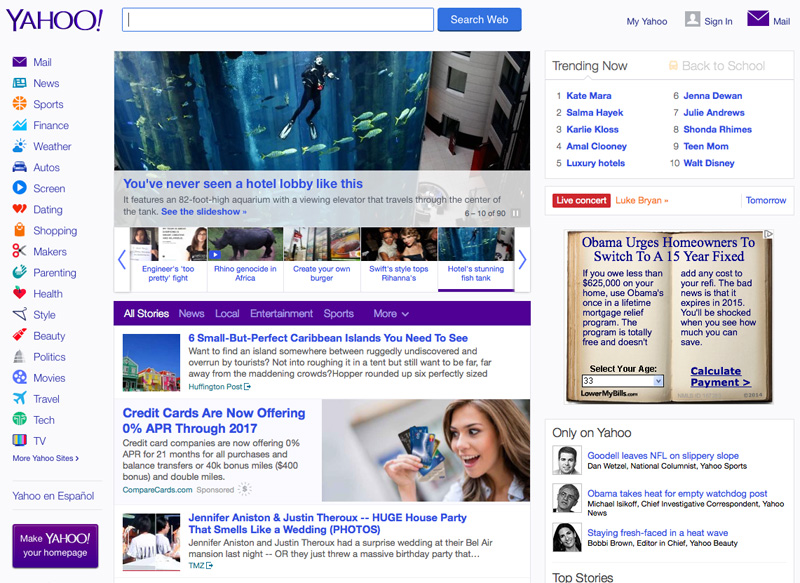
Task: Open Create your own burger thumbnail
Action: click(321, 259)
